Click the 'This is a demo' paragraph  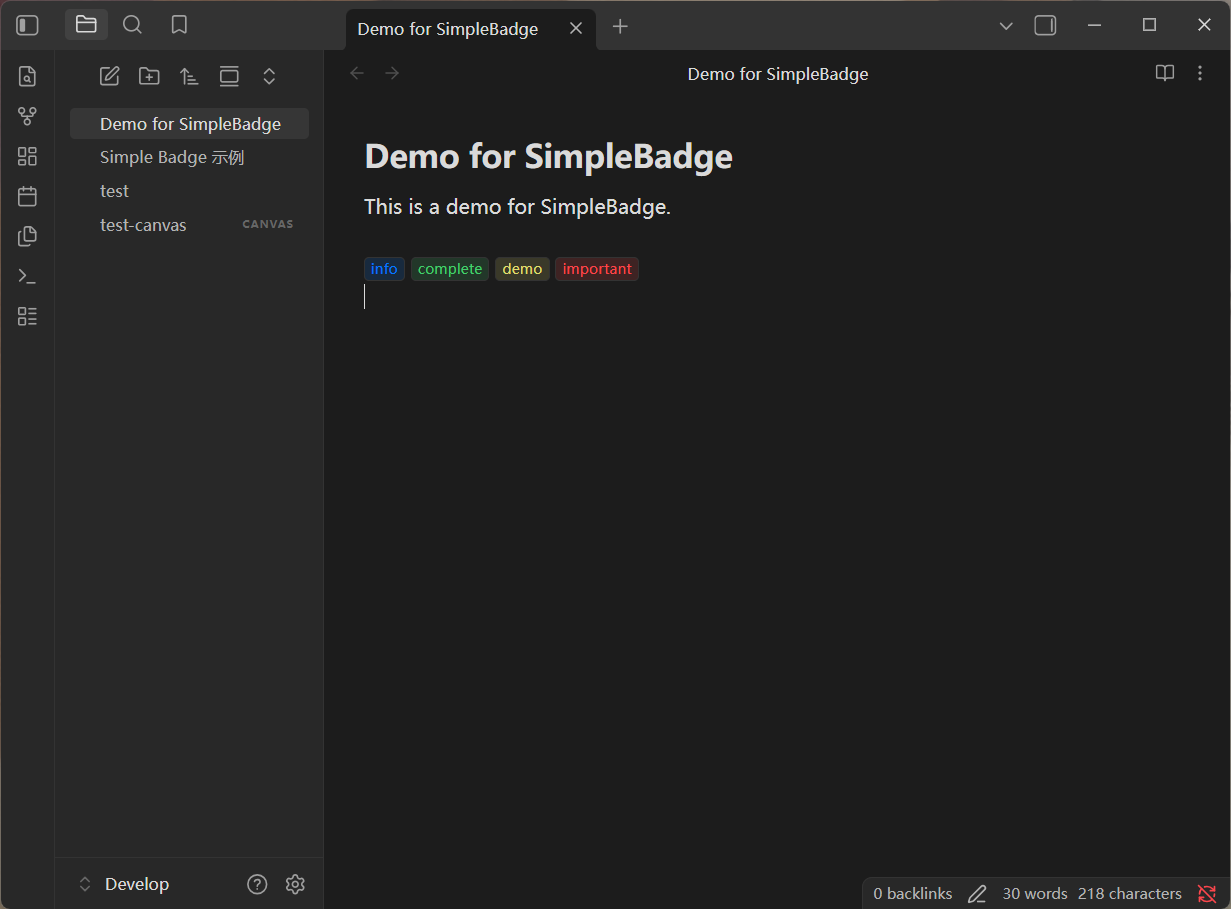click(517, 207)
